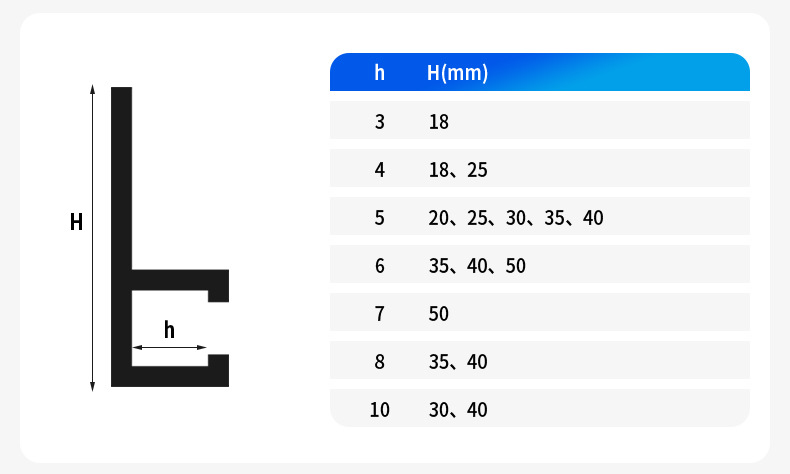Screen dimensions: 790x474
Task: Click the '18、25' cell in the table
Action: tap(458, 170)
